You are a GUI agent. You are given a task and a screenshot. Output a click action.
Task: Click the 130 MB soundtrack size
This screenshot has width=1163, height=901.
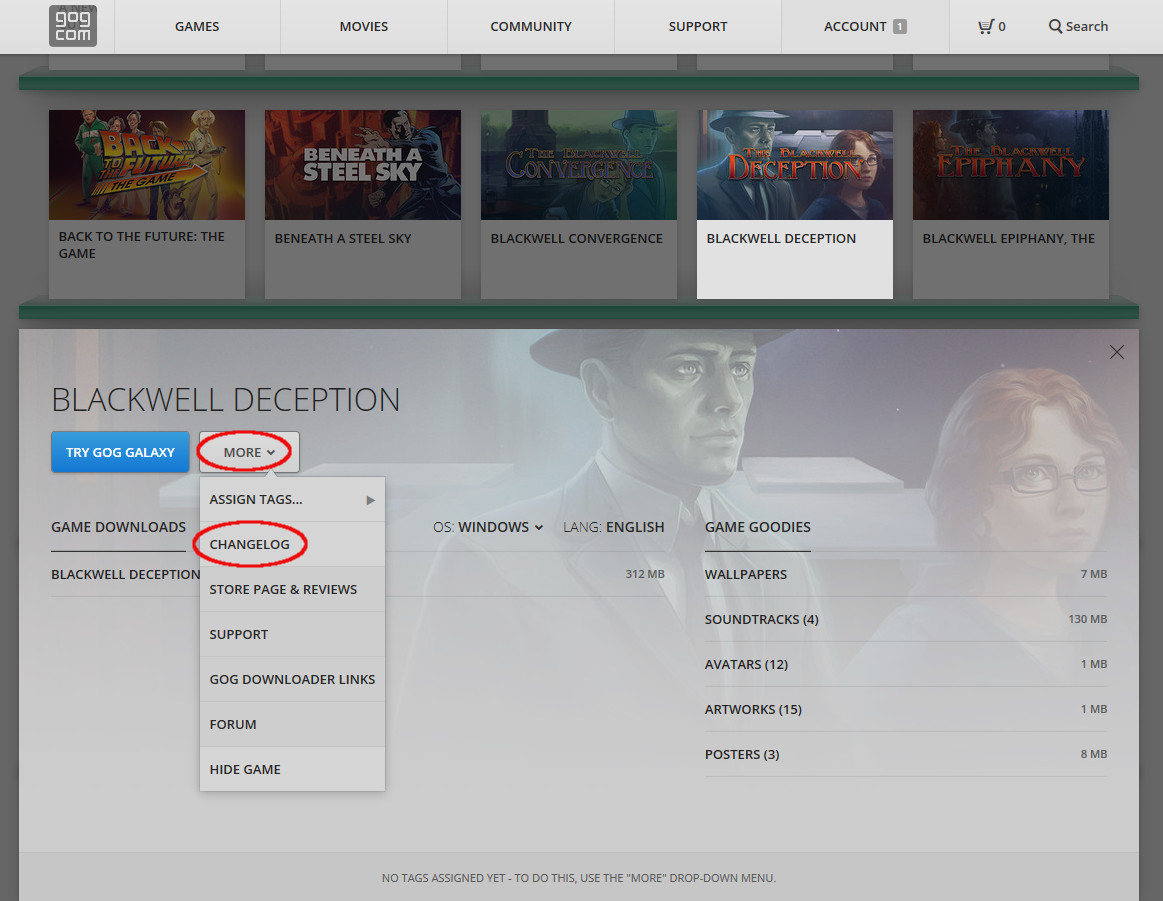coord(1087,619)
